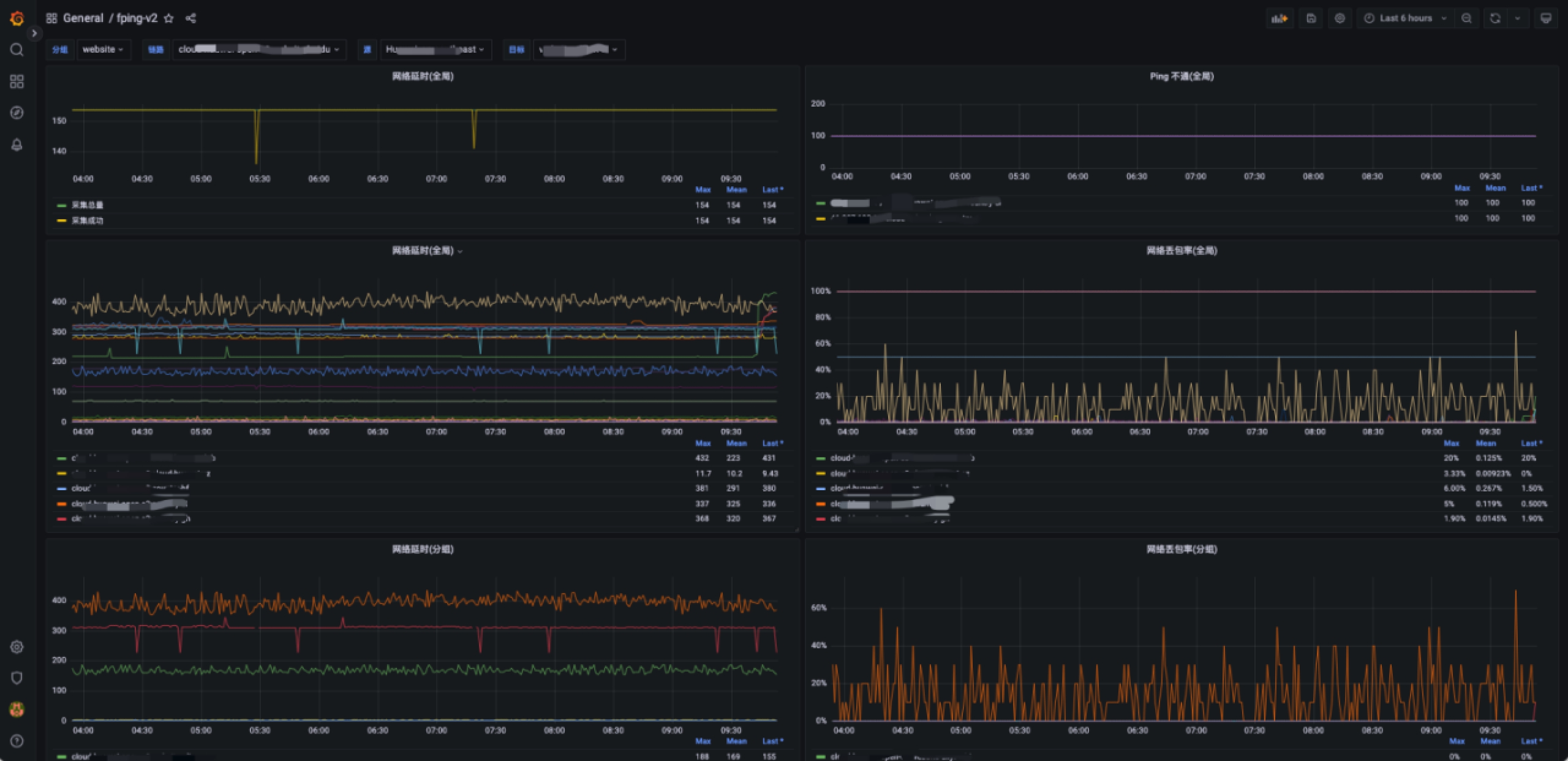
Task: Open Alerting bell in sidebar
Action: pyautogui.click(x=17, y=145)
